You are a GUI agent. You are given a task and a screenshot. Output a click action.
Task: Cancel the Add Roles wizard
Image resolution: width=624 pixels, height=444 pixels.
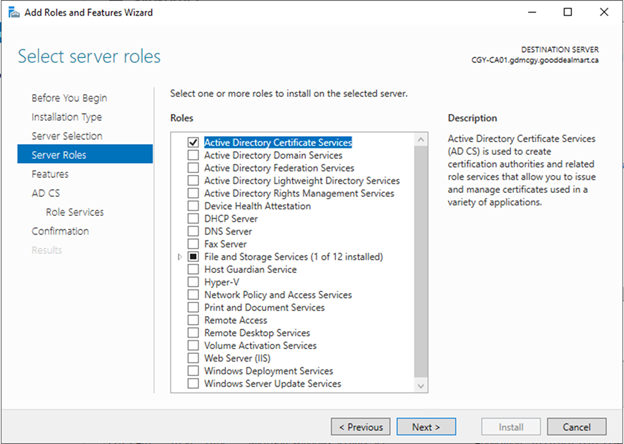click(x=577, y=427)
